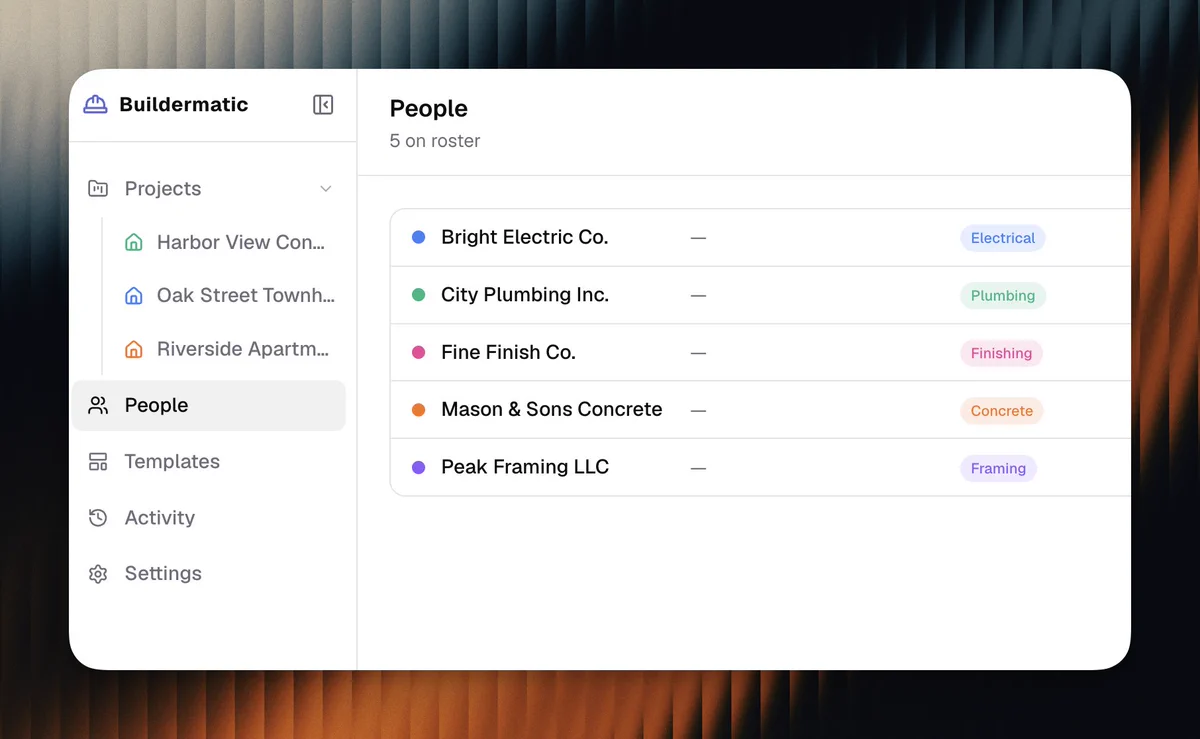The image size is (1200, 739).
Task: Open City Plumbing Inc. roster entry
Action: (761, 295)
